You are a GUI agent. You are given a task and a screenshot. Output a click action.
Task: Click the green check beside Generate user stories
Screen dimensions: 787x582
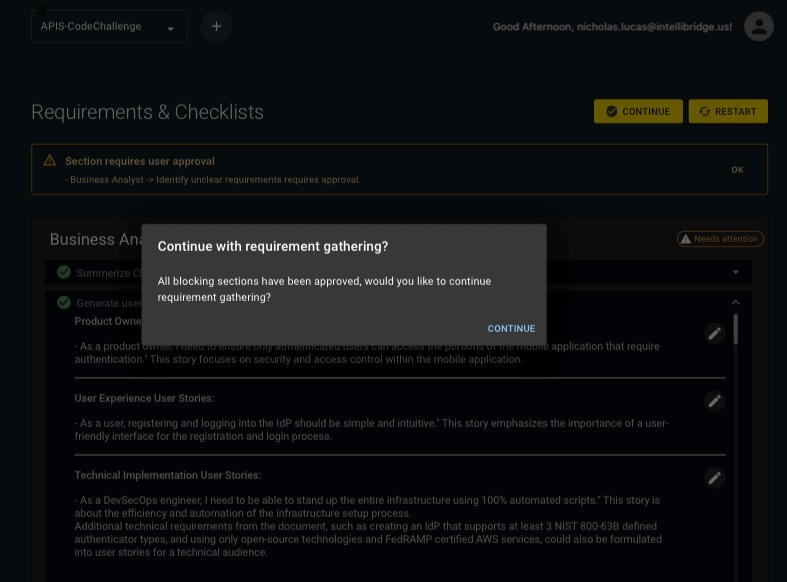64,303
